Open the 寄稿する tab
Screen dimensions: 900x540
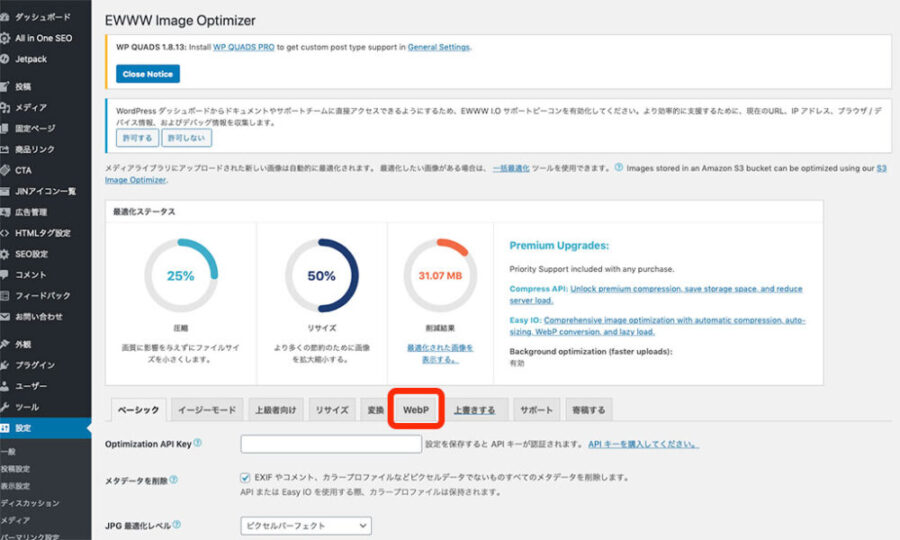click(x=588, y=410)
